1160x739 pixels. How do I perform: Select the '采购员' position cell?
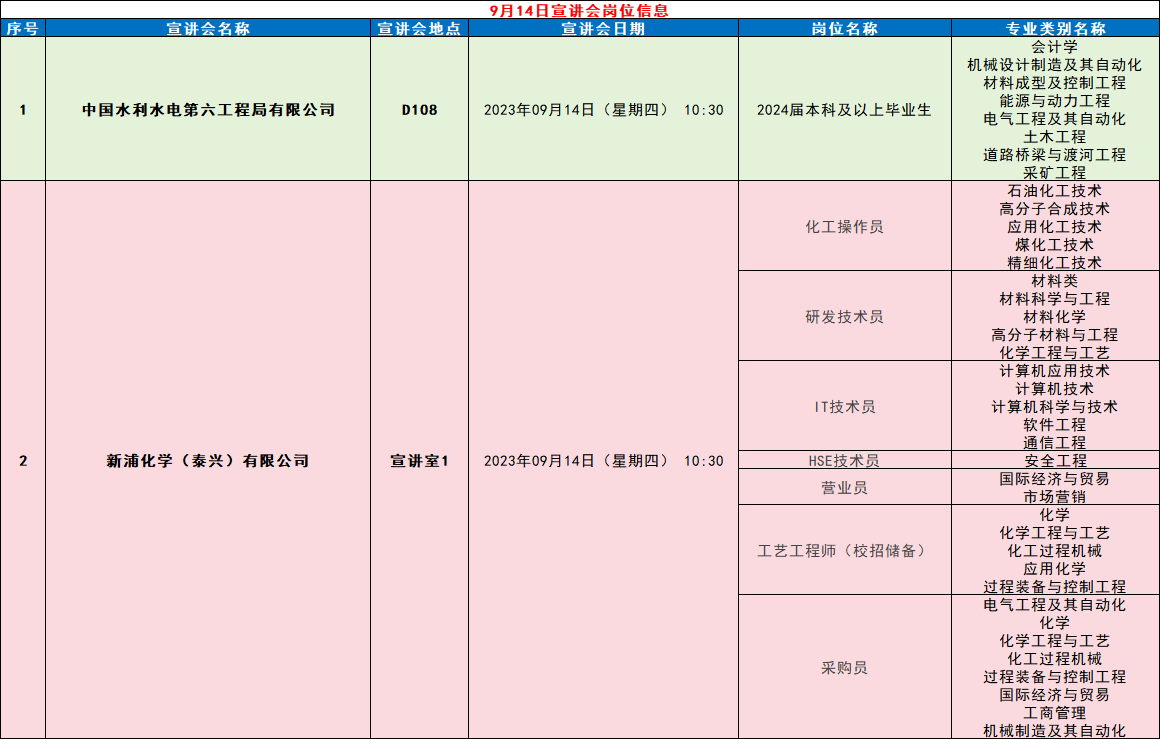point(844,668)
